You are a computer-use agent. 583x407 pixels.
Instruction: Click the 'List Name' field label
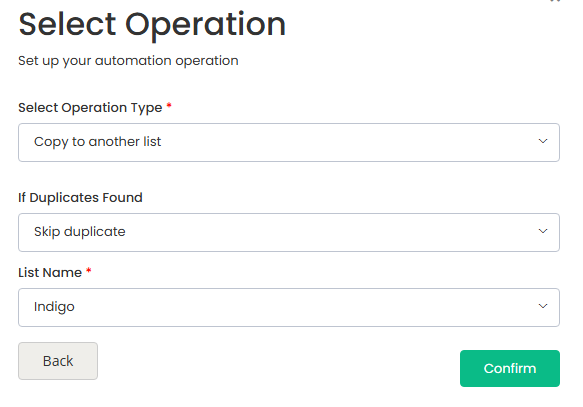[x=50, y=273]
